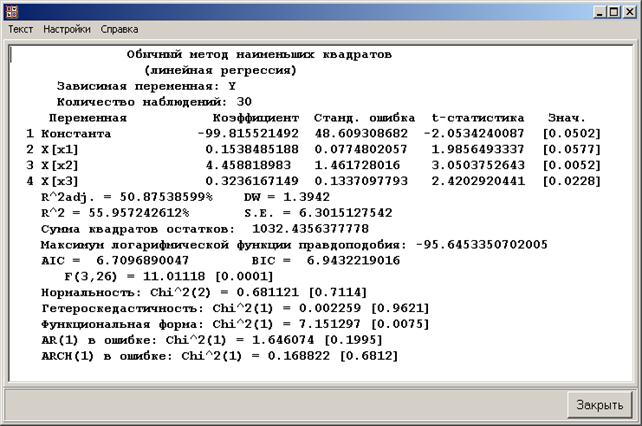Click 'Зависимая переменная: Y' line

point(146,86)
